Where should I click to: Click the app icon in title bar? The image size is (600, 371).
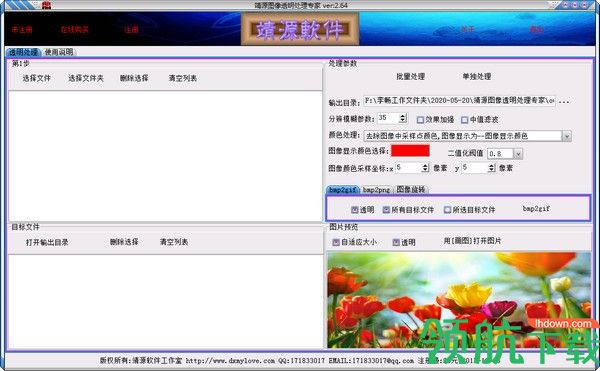46,5
